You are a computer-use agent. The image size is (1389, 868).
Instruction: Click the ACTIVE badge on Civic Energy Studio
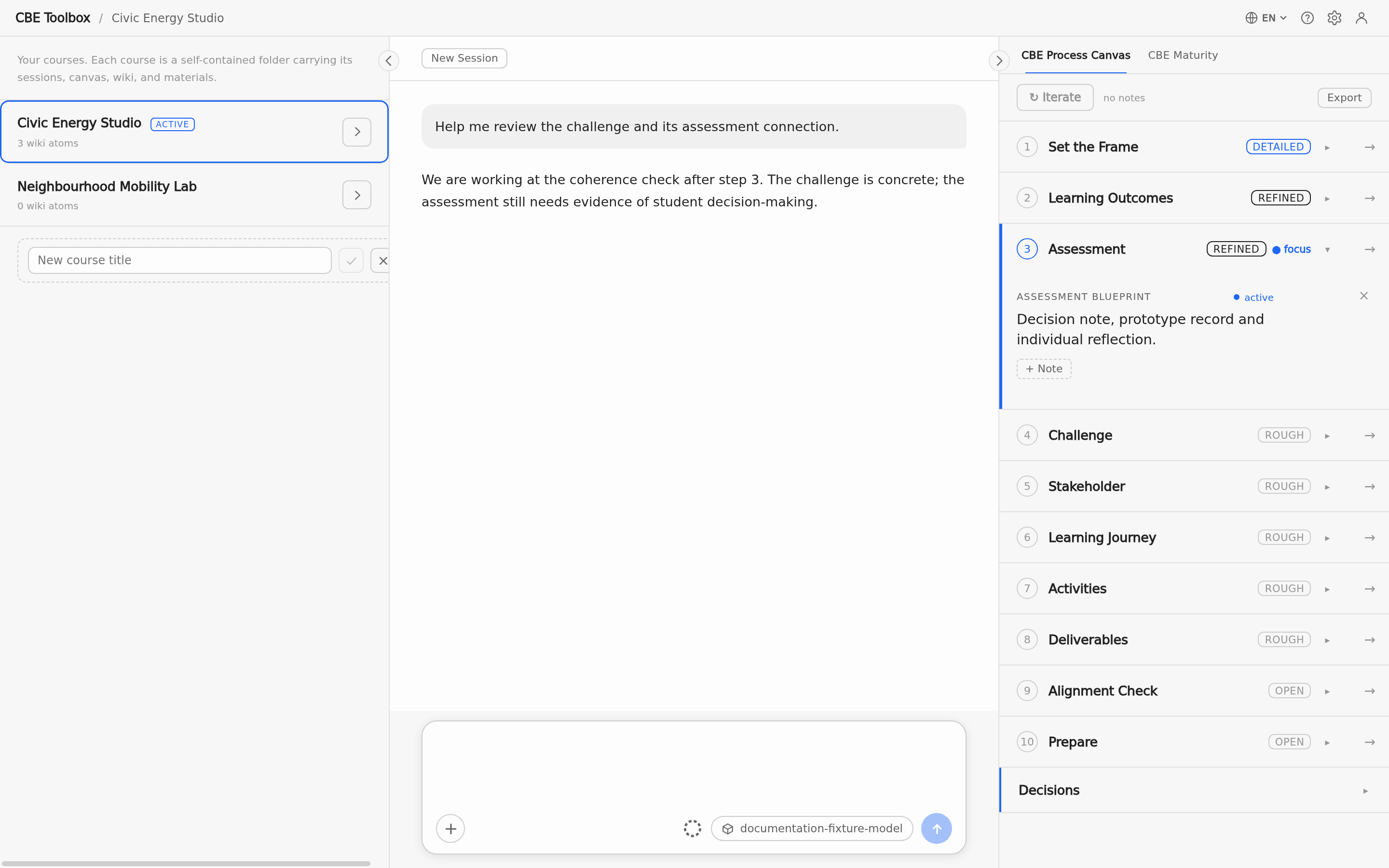click(172, 124)
